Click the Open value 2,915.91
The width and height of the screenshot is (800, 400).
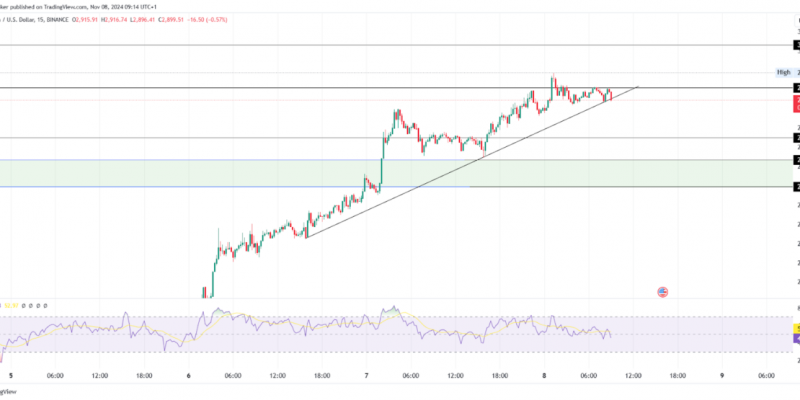point(87,19)
